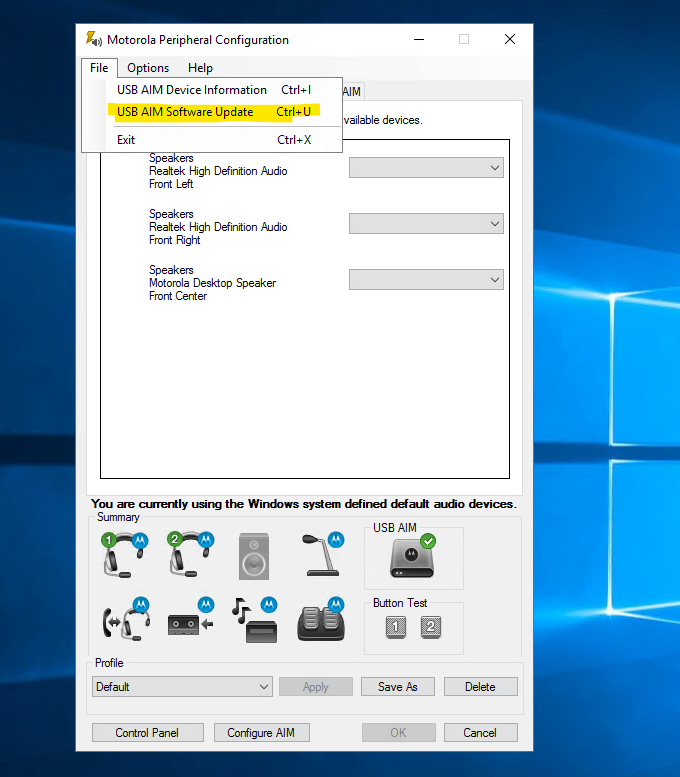Open the Help menu
Image resolution: width=680 pixels, height=777 pixels.
click(200, 68)
